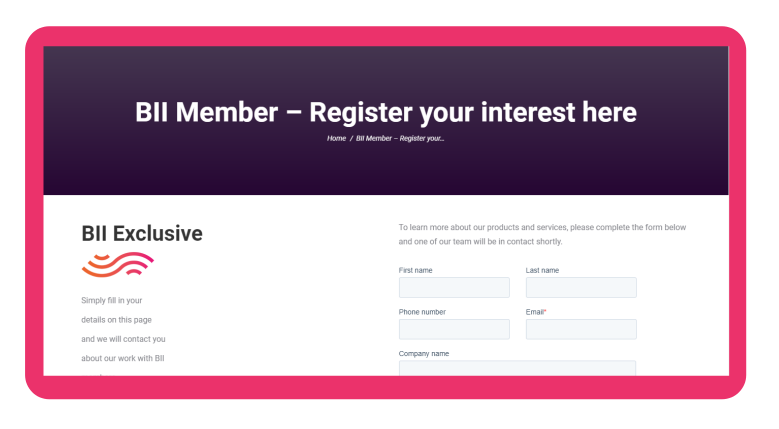This screenshot has width=779, height=429.
Task: Click the 'and we will contact you' text line
Action: [x=123, y=339]
